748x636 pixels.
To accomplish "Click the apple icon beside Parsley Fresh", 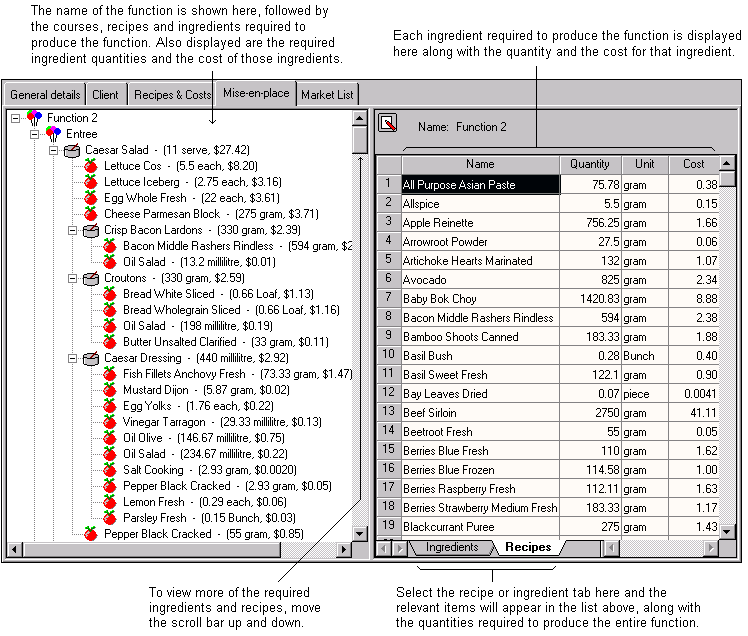I will [110, 518].
